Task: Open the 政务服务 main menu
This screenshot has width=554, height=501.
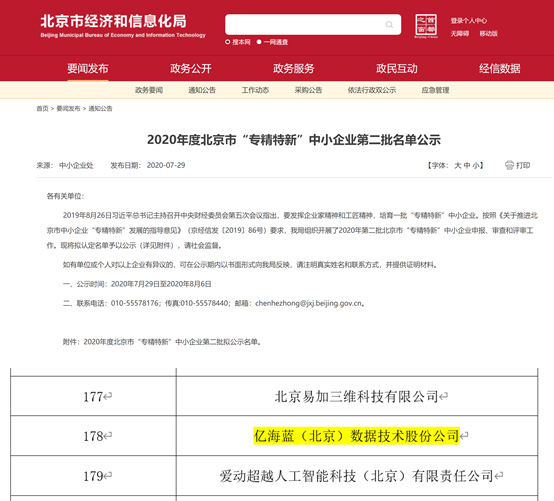Action: pos(293,68)
